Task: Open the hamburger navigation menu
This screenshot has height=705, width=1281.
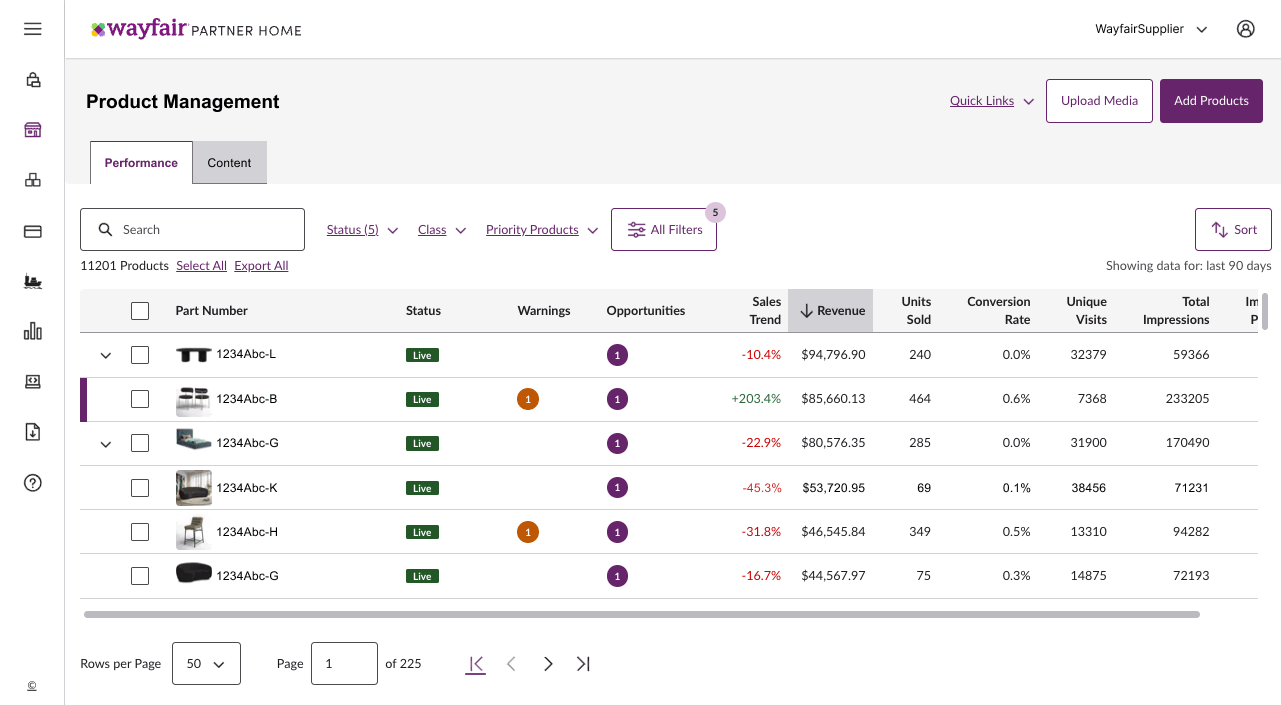Action: [x=32, y=28]
